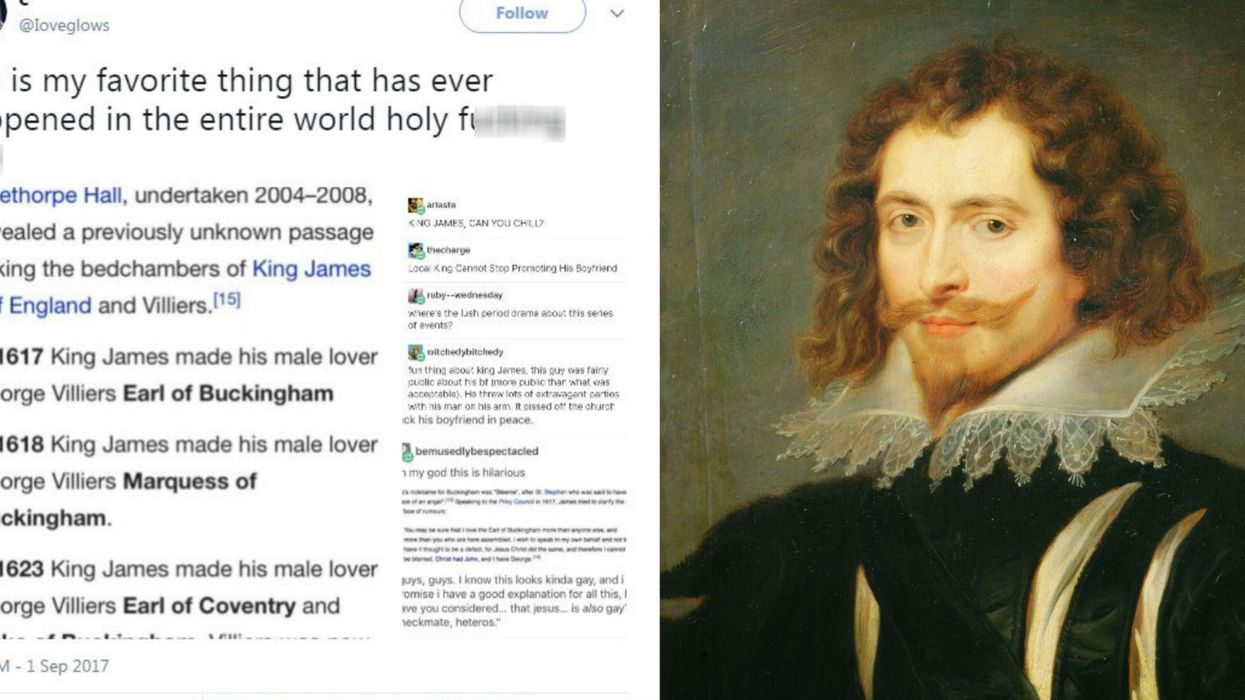Click the Follow button
1245x700 pixels.
[x=522, y=14]
